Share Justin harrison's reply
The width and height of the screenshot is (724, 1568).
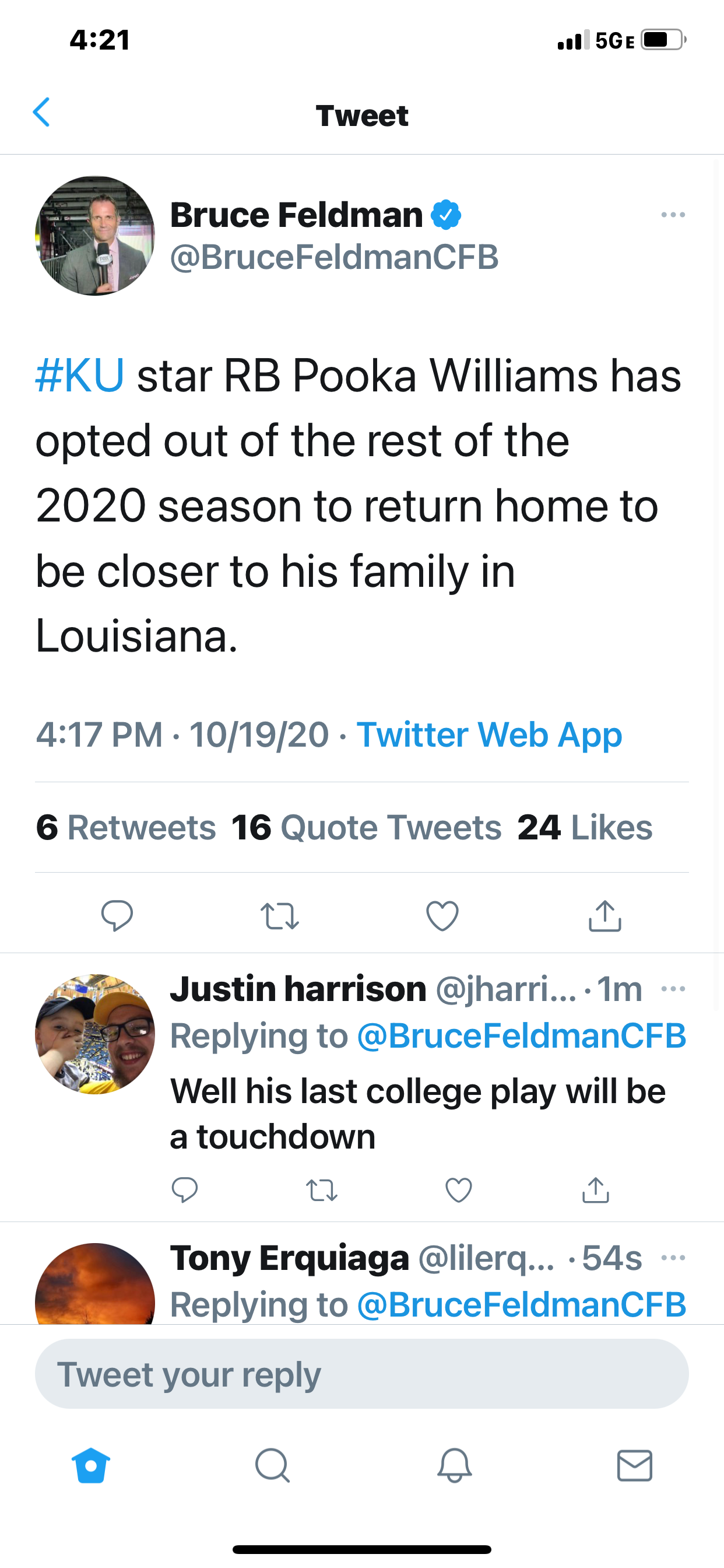[x=595, y=1190]
